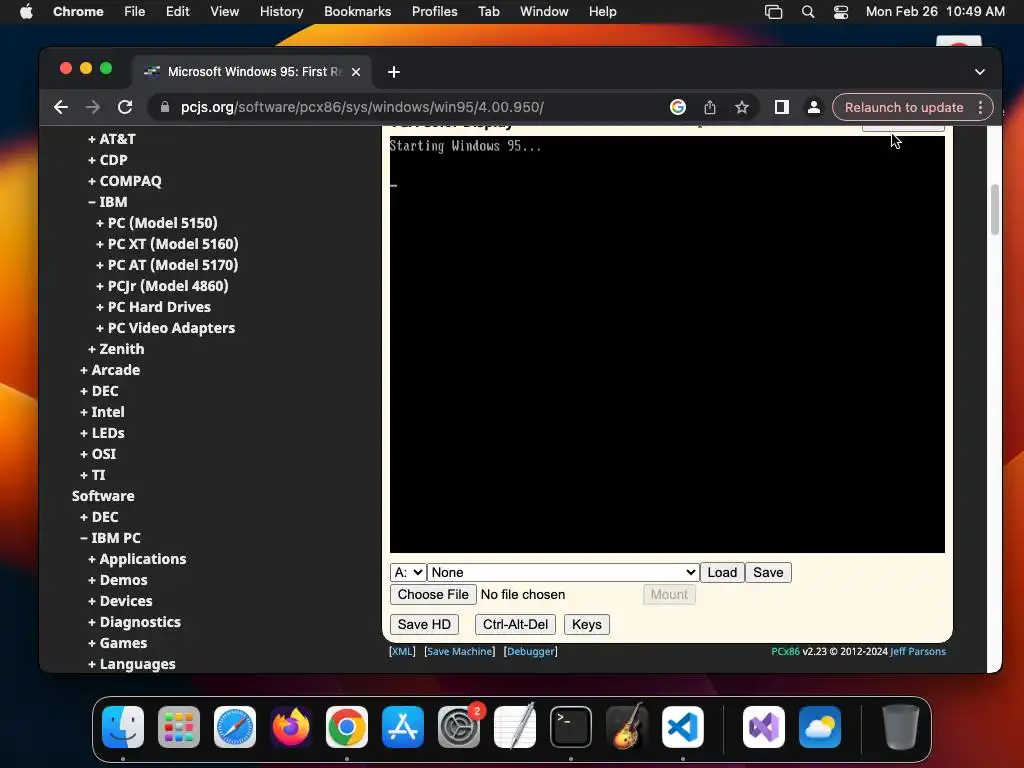Expand the Zenith entry
This screenshot has height=768, width=1024.
click(116, 349)
